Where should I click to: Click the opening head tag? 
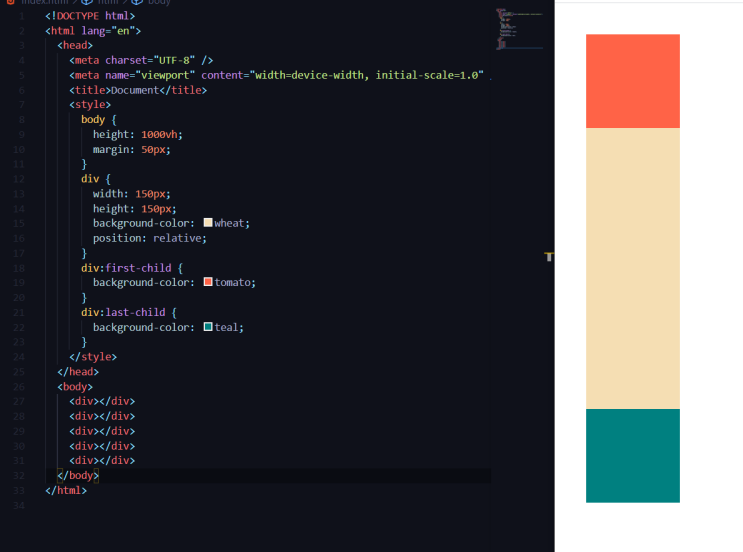(x=75, y=45)
